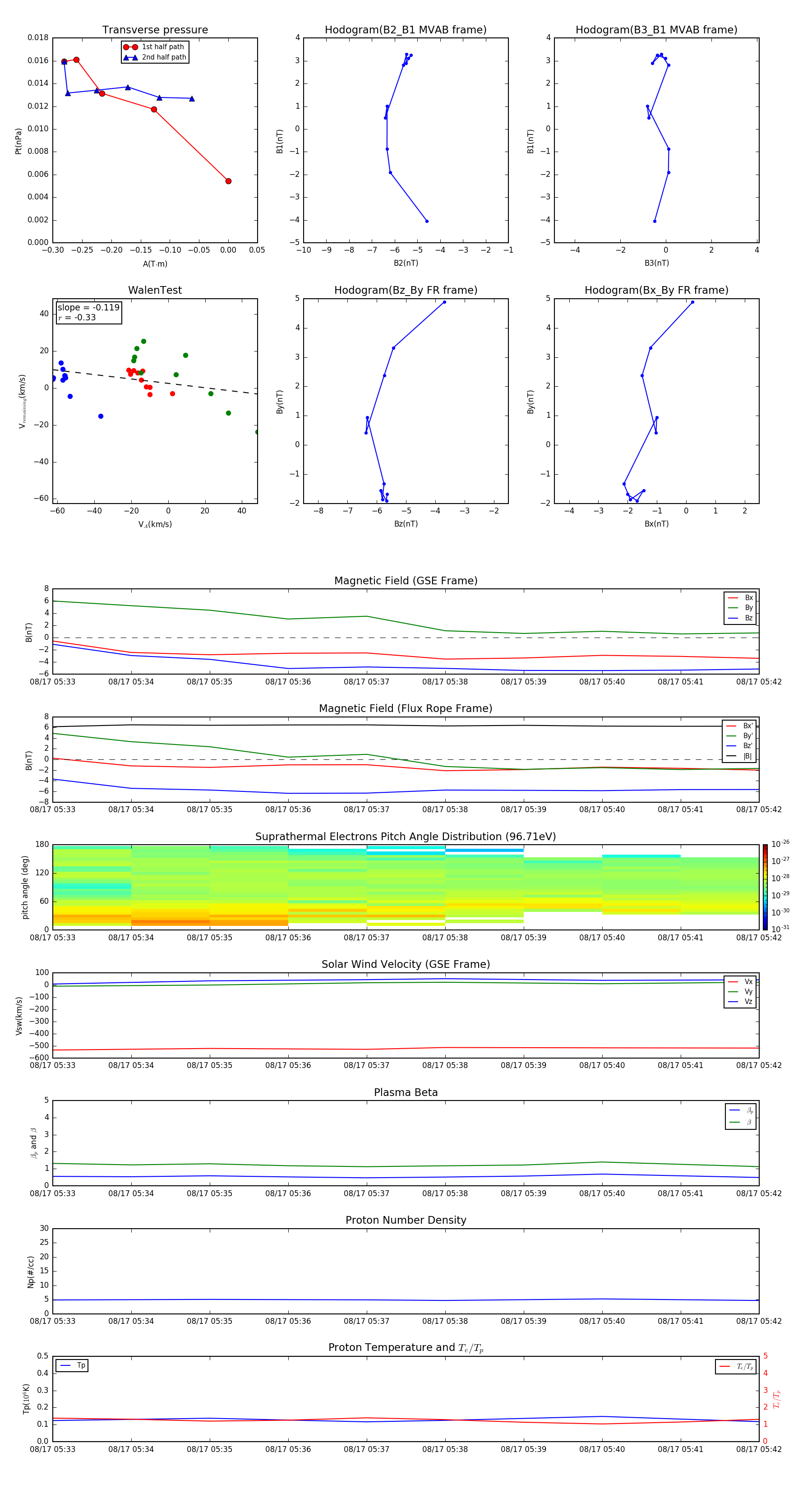The width and height of the screenshot is (812, 1489).
Task: Click the "Pt(nPa)" y-axis label
Action: click(18, 141)
